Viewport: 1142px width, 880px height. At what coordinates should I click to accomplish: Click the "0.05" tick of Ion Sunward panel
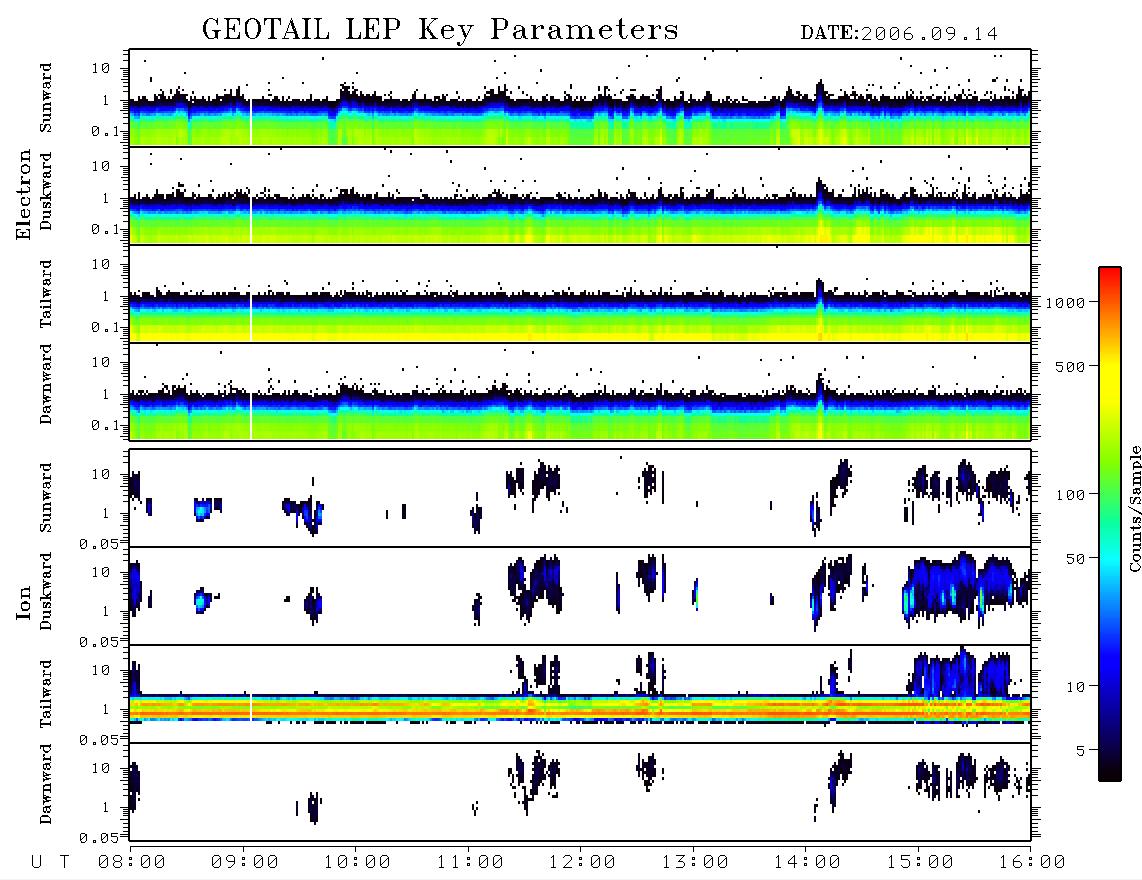click(x=98, y=544)
